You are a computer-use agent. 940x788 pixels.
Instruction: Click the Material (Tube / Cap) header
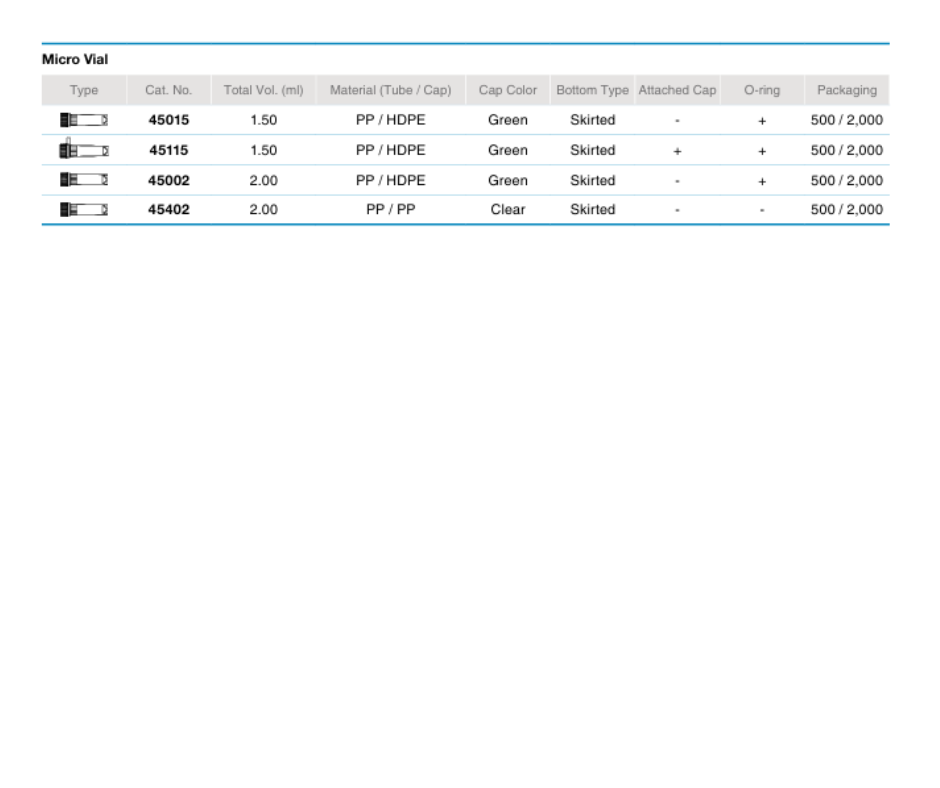pyautogui.click(x=390, y=90)
